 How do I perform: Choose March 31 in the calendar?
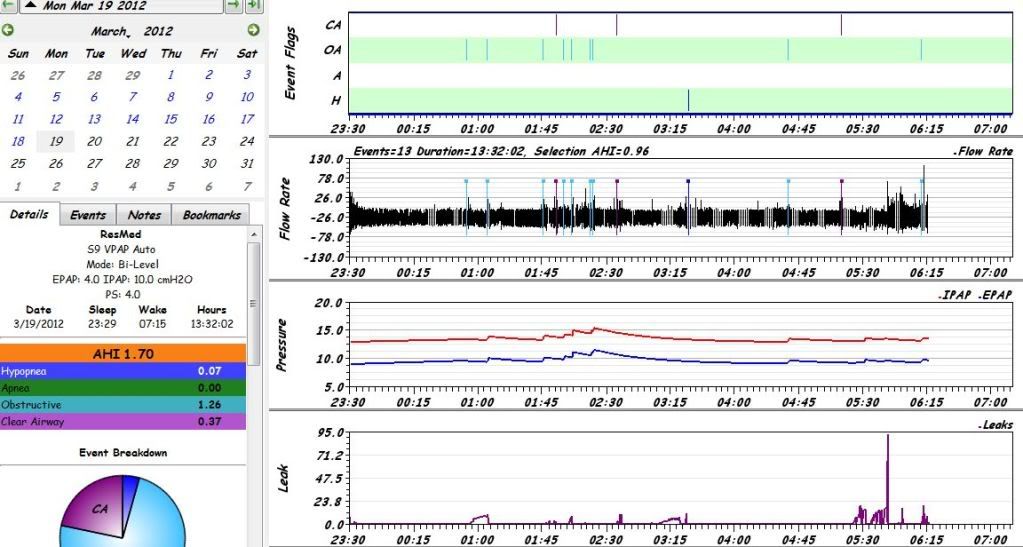tap(247, 163)
